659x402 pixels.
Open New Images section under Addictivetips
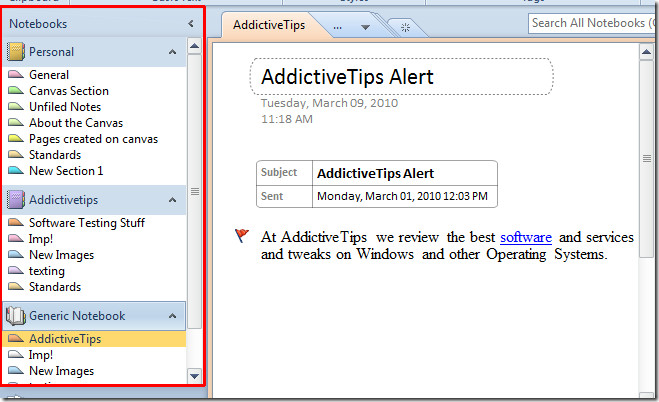point(61,255)
